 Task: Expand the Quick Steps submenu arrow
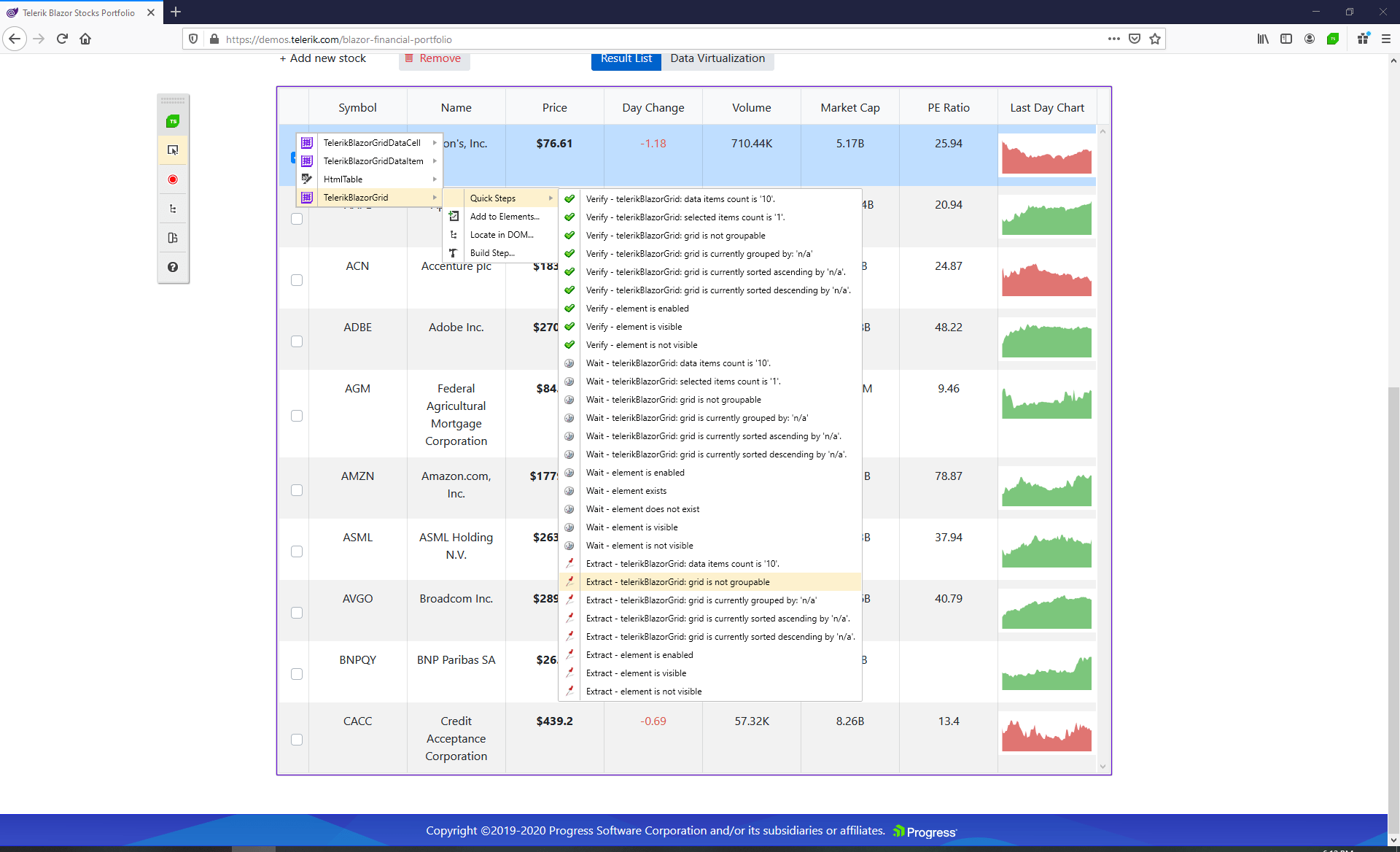pyautogui.click(x=551, y=198)
